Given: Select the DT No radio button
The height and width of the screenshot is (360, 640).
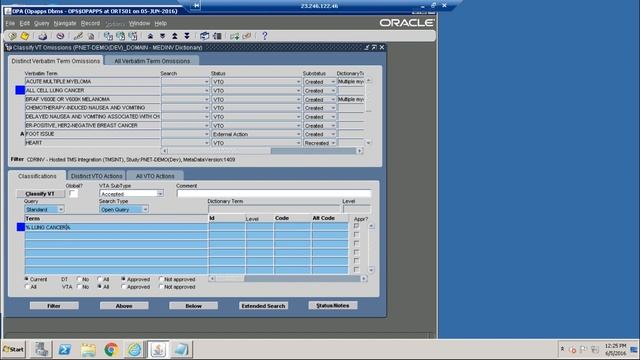Looking at the screenshot, I should [79, 279].
